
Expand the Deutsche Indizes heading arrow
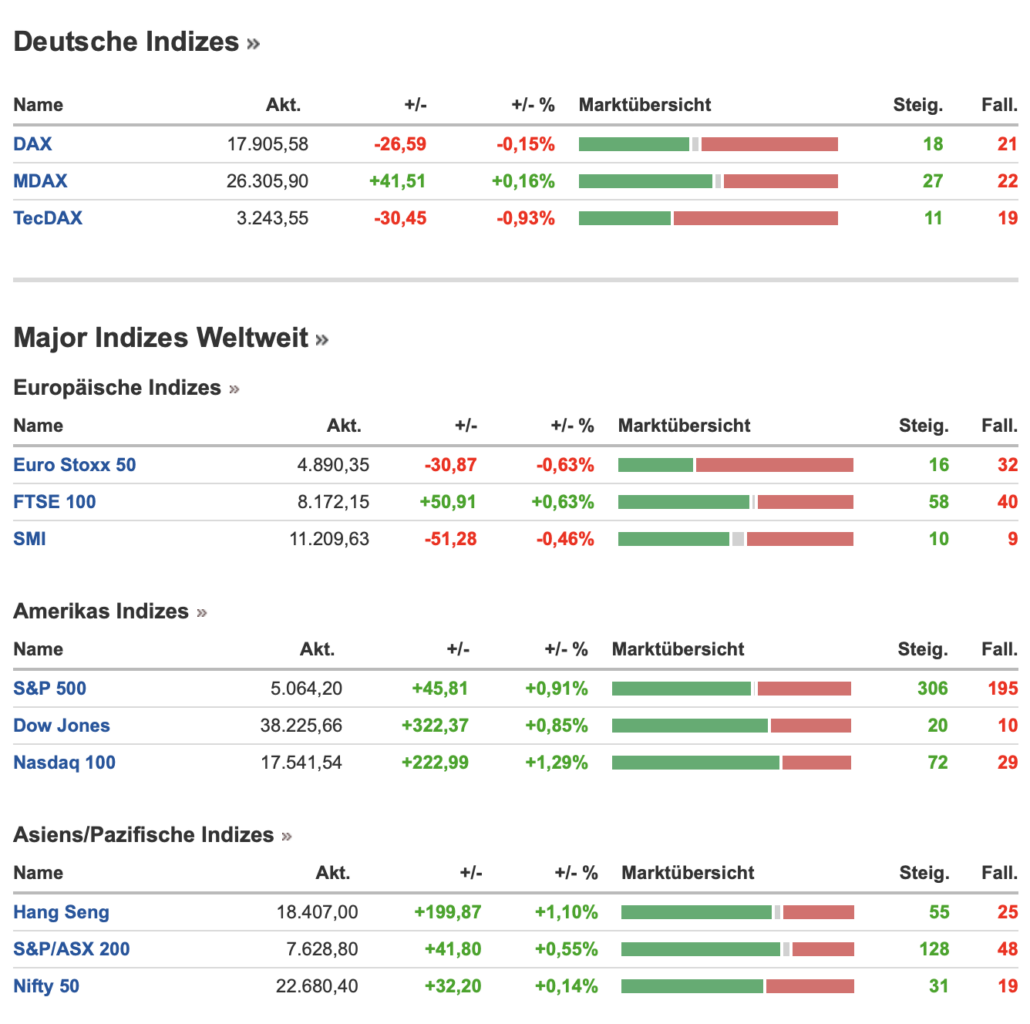pyautogui.click(x=253, y=43)
